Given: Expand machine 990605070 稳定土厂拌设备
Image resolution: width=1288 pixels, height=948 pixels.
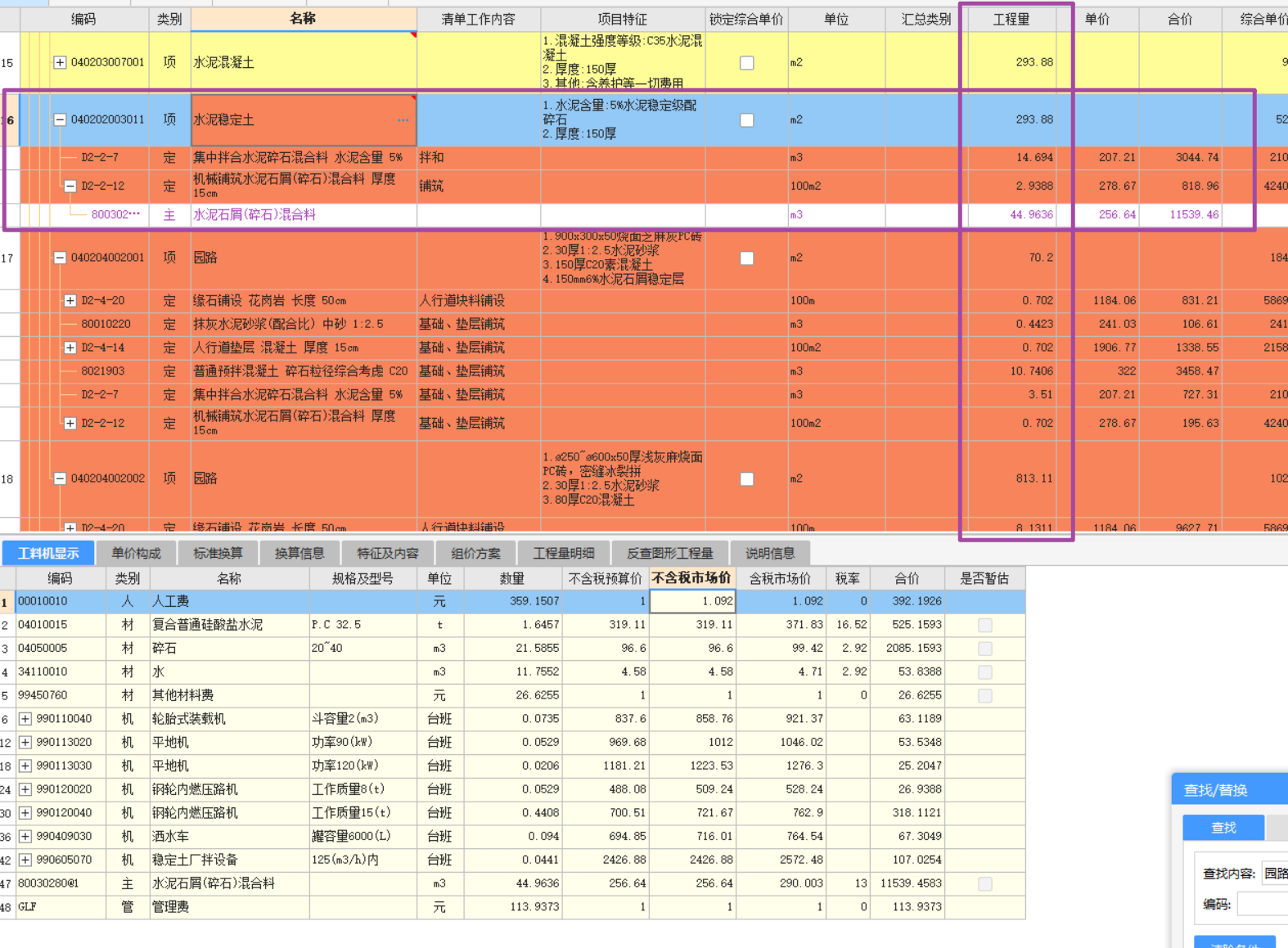Looking at the screenshot, I should (x=25, y=860).
